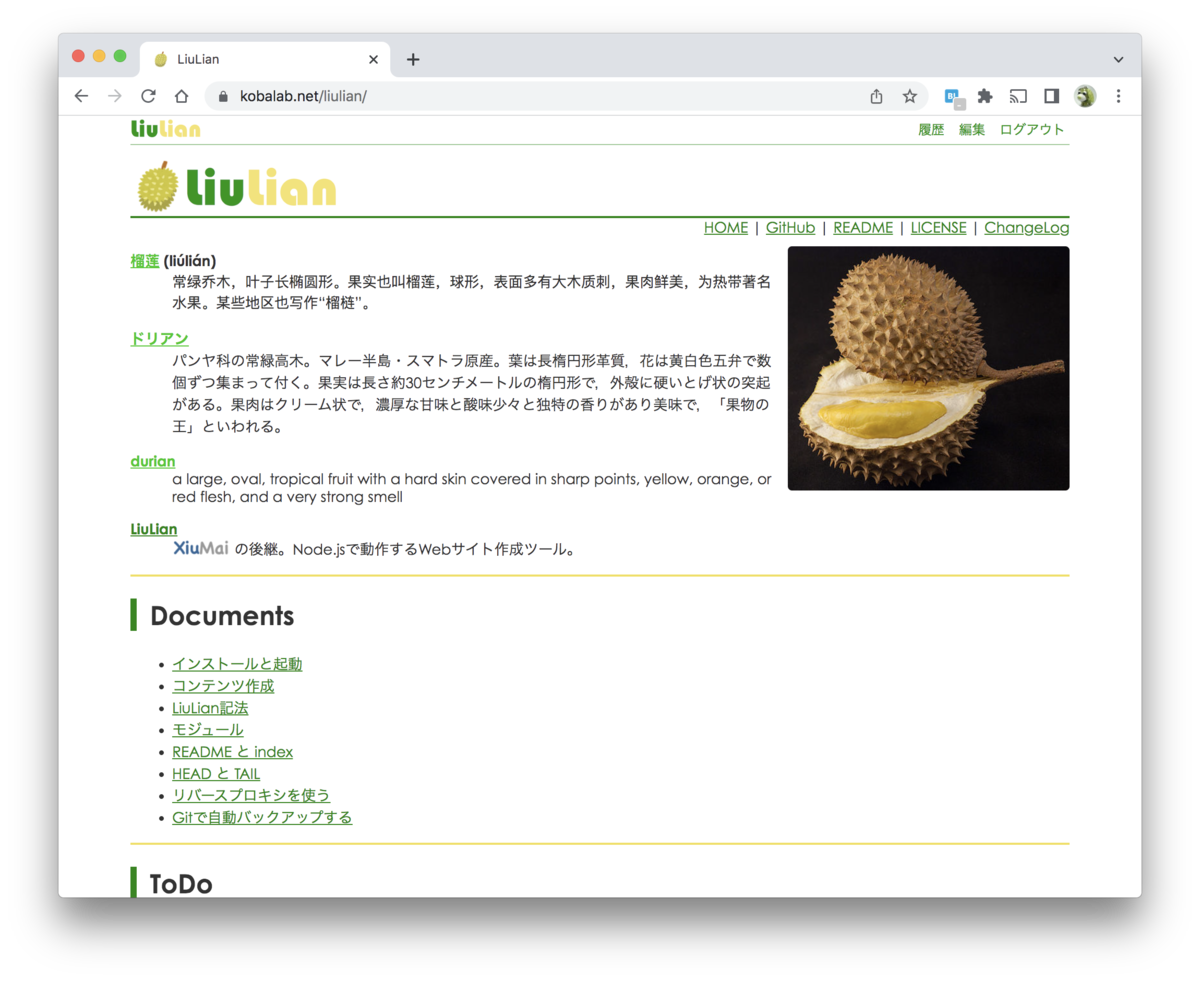
Task: Click the cast media icon
Action: tap(1018, 96)
